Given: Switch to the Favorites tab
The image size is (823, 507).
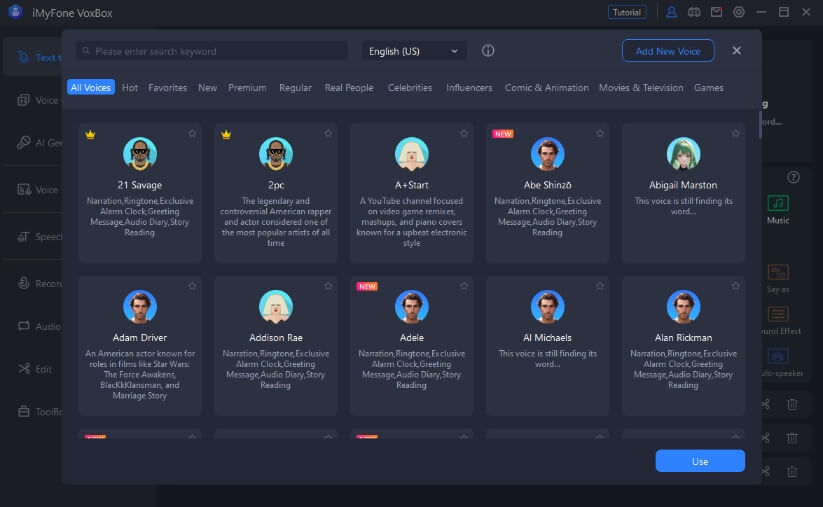Looking at the screenshot, I should 167,88.
